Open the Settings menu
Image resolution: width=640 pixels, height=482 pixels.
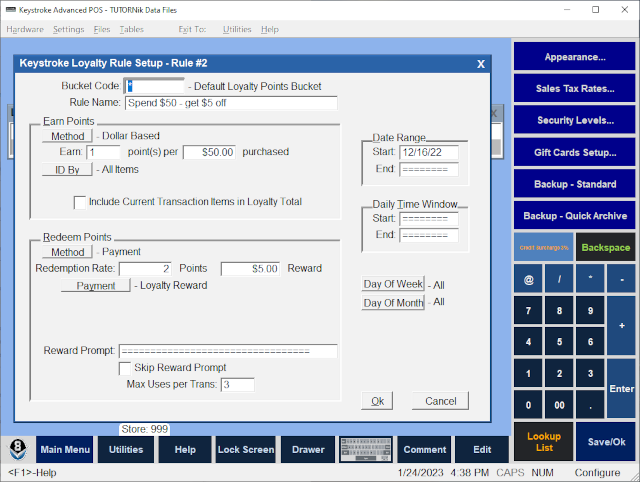click(x=68, y=30)
